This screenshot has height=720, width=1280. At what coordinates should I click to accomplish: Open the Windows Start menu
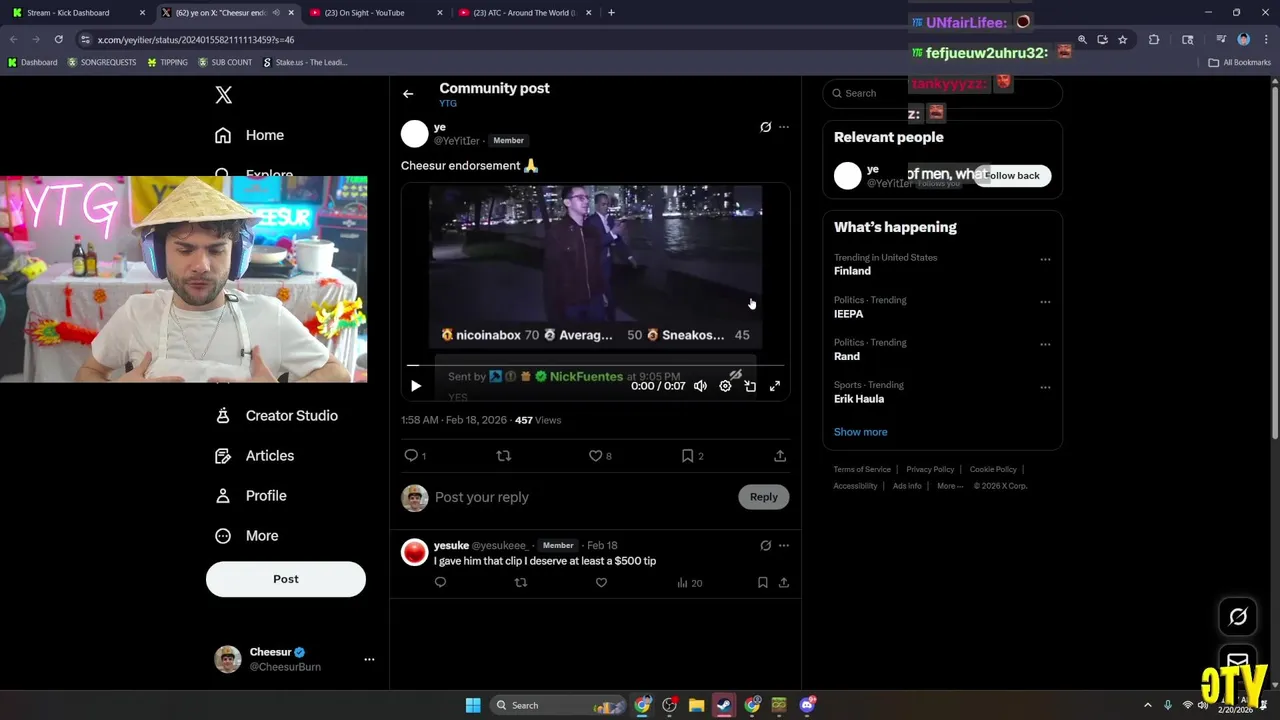(x=473, y=705)
